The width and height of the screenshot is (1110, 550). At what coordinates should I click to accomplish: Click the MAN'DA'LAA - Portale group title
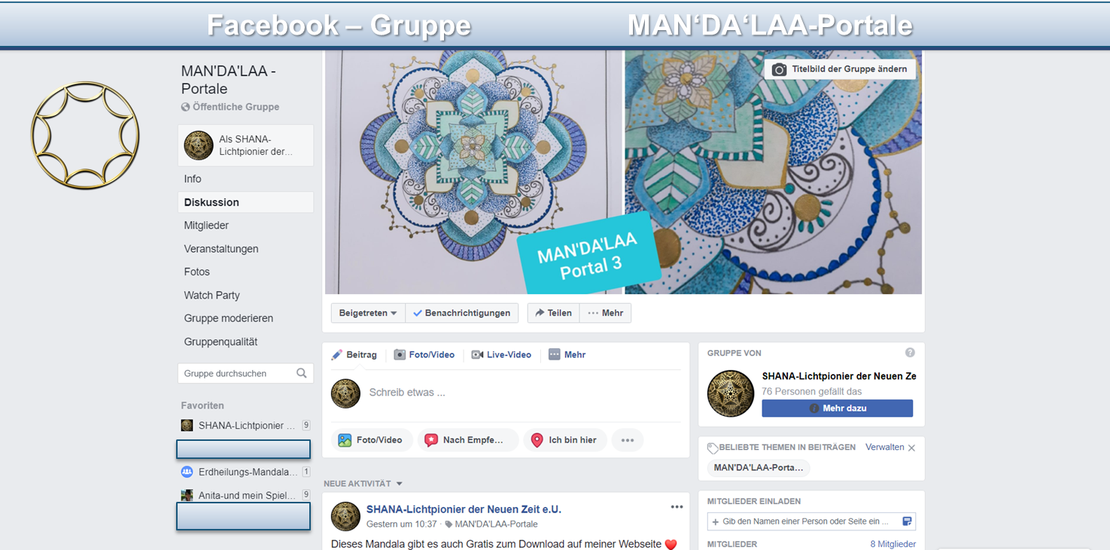click(229, 80)
